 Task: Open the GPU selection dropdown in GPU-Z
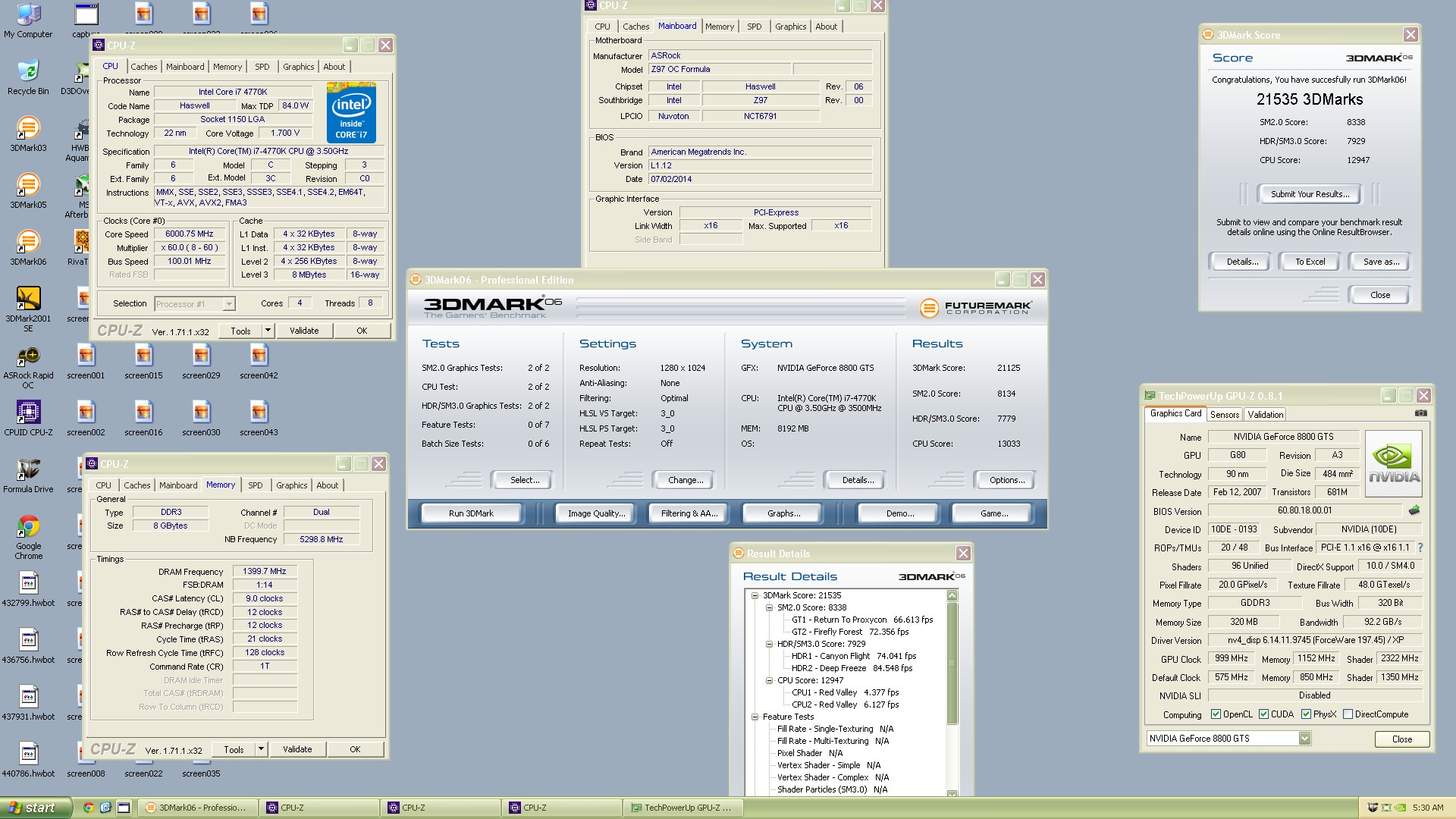click(x=1304, y=739)
